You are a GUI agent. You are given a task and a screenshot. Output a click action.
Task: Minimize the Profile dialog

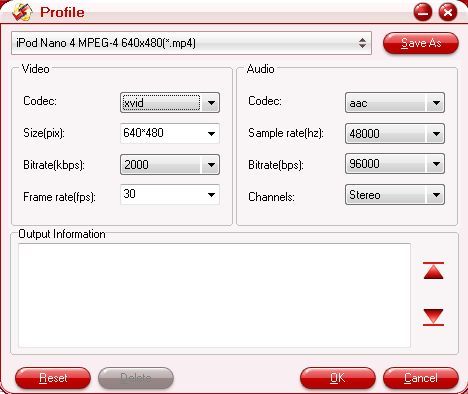[x=423, y=12]
